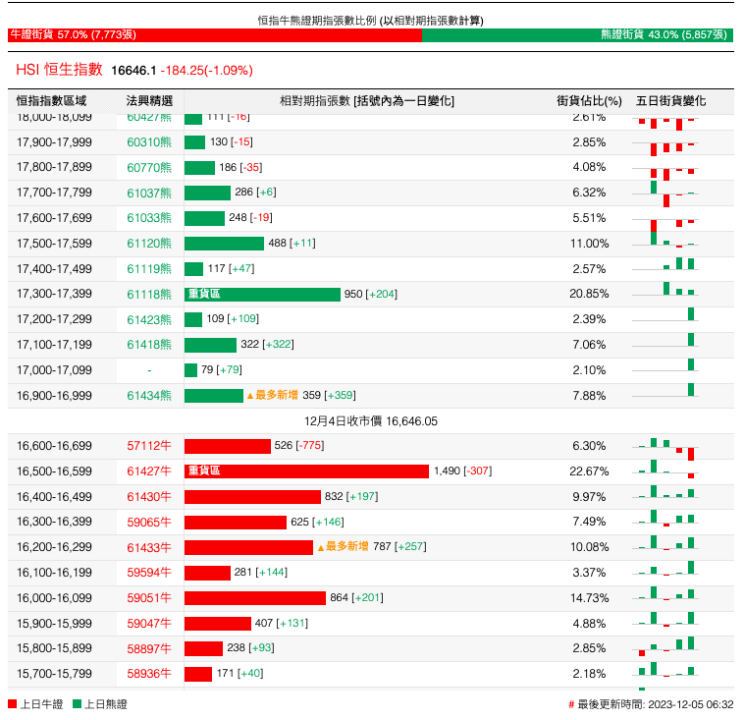Click the 20.85% outstanding share value
This screenshot has height=720, width=743.
[589, 294]
